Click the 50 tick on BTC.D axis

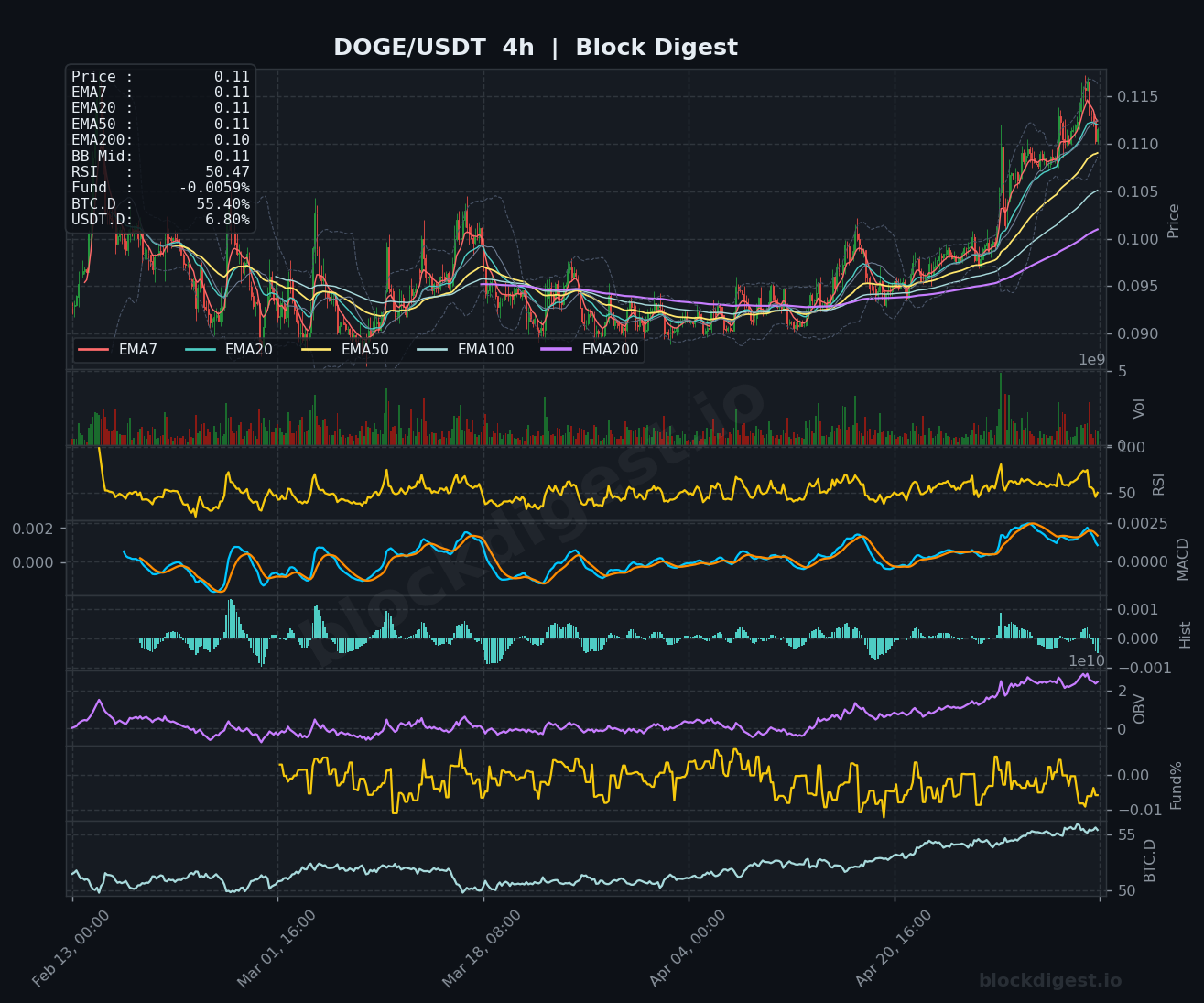1126,891
